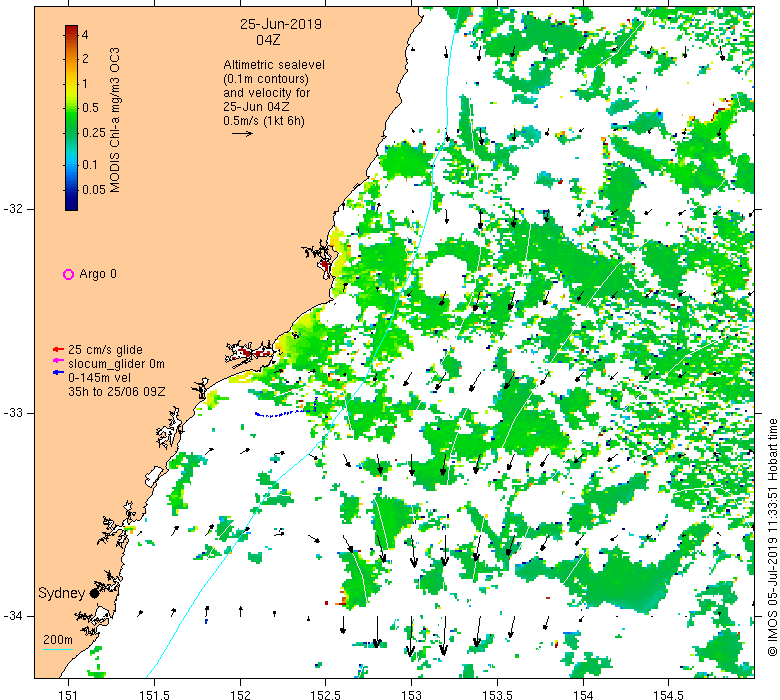Click the '200m' depth label
Image resolution: width=780 pixels, height=700 pixels.
click(58, 639)
